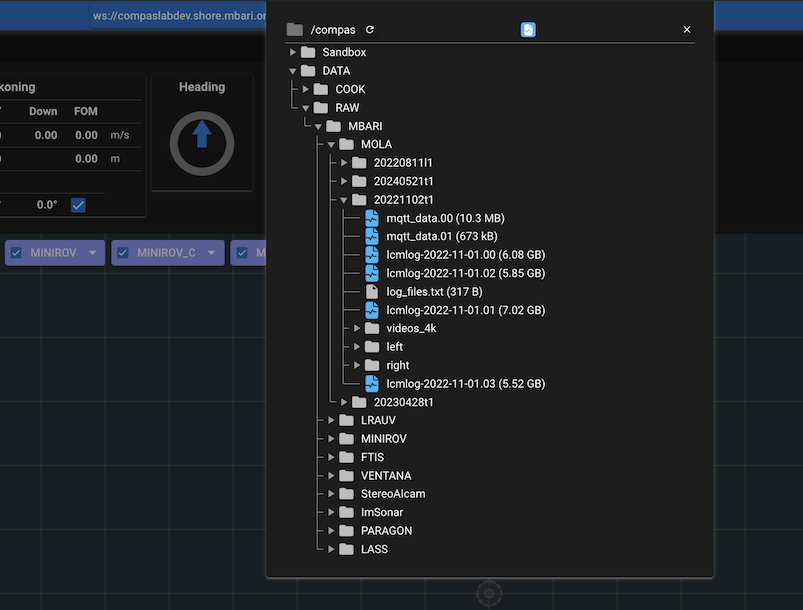The height and width of the screenshot is (610, 803).
Task: Click the blue heading compass arrow
Action: [x=202, y=134]
